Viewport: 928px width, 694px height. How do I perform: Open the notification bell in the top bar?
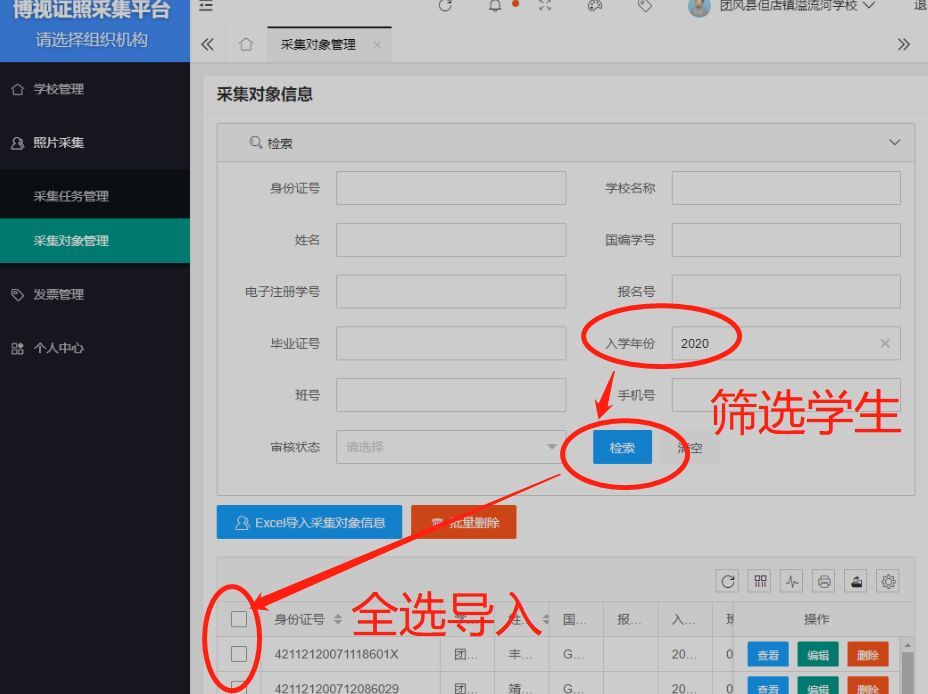coord(495,6)
